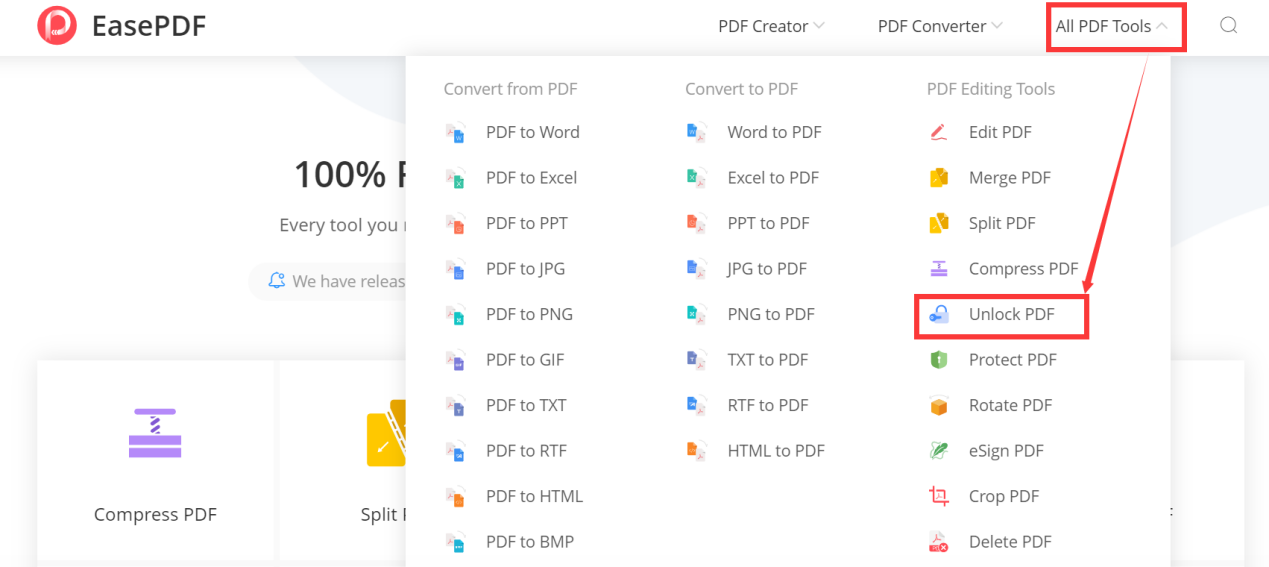Expand the PDF Creator dropdown
Screen dimensions: 1269x567
point(771,26)
